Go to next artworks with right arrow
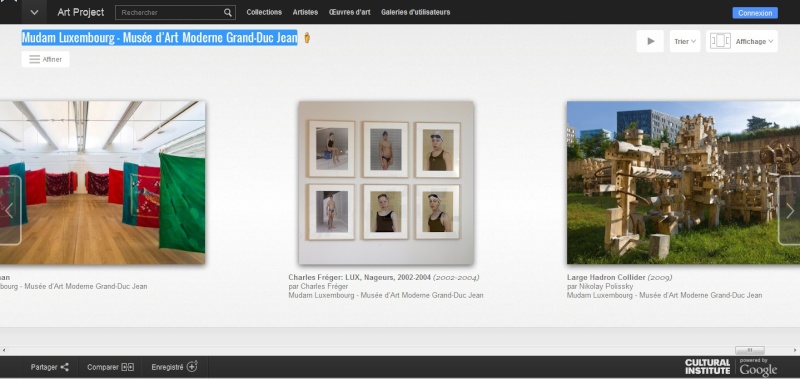This screenshot has width=800, height=379. click(x=789, y=210)
